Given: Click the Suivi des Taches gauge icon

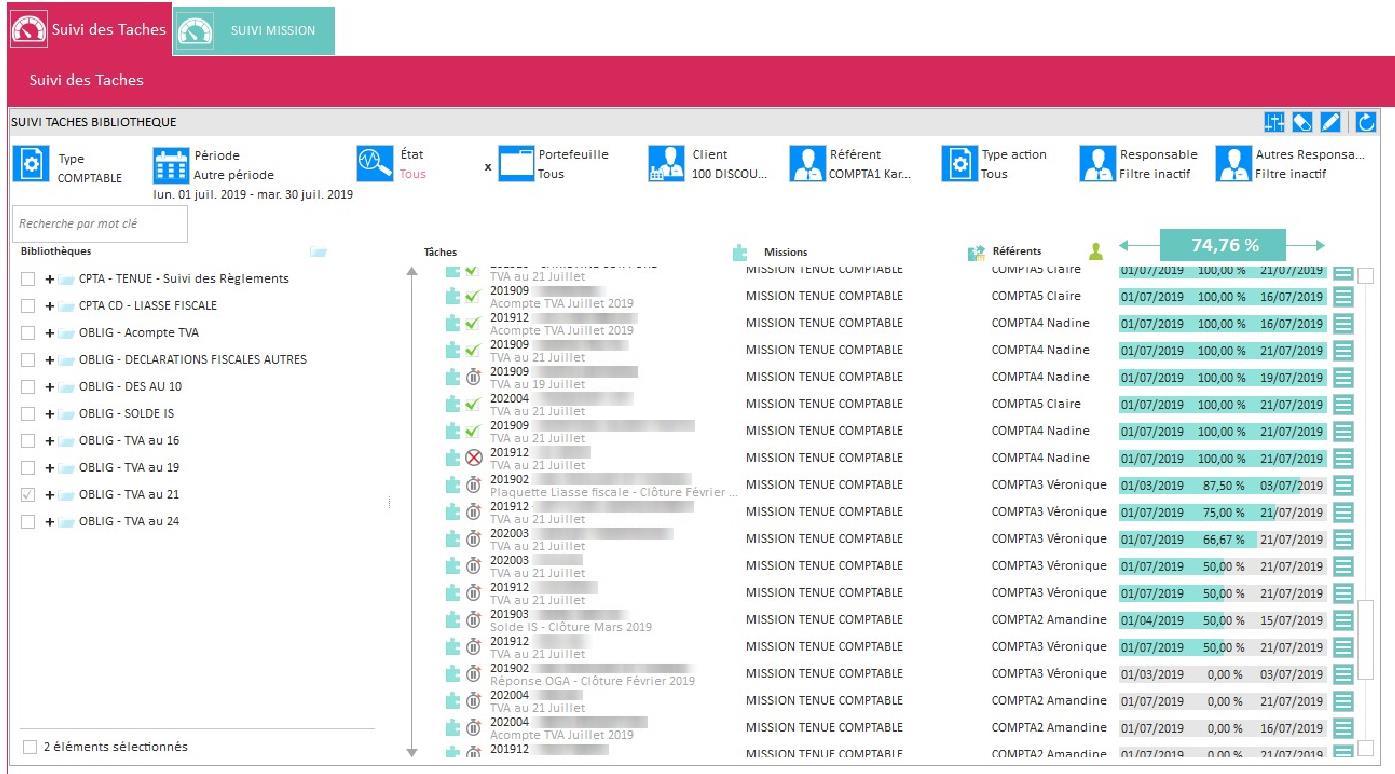Looking at the screenshot, I should (x=29, y=30).
